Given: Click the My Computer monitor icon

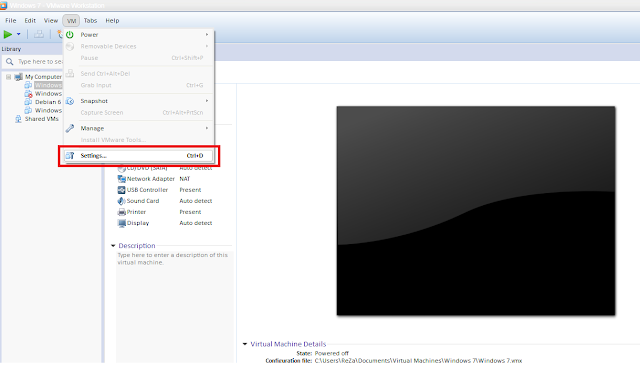Looking at the screenshot, I should [19, 77].
